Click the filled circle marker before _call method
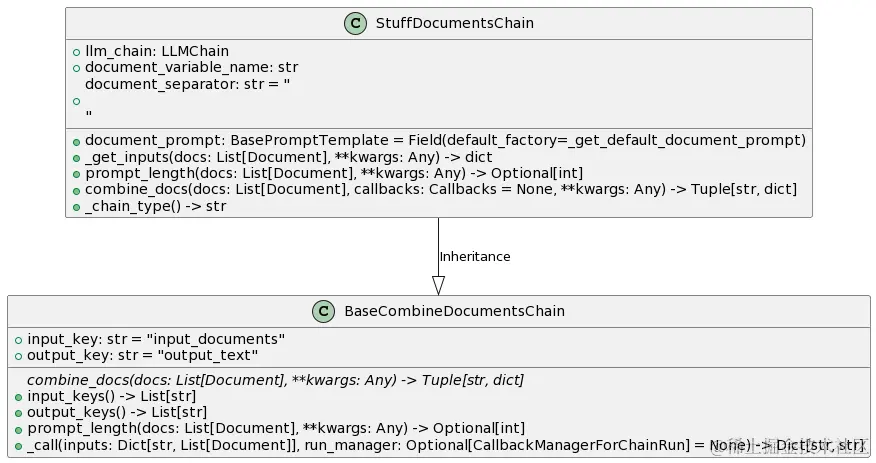Image resolution: width=876 pixels, height=463 pixels. (18, 445)
